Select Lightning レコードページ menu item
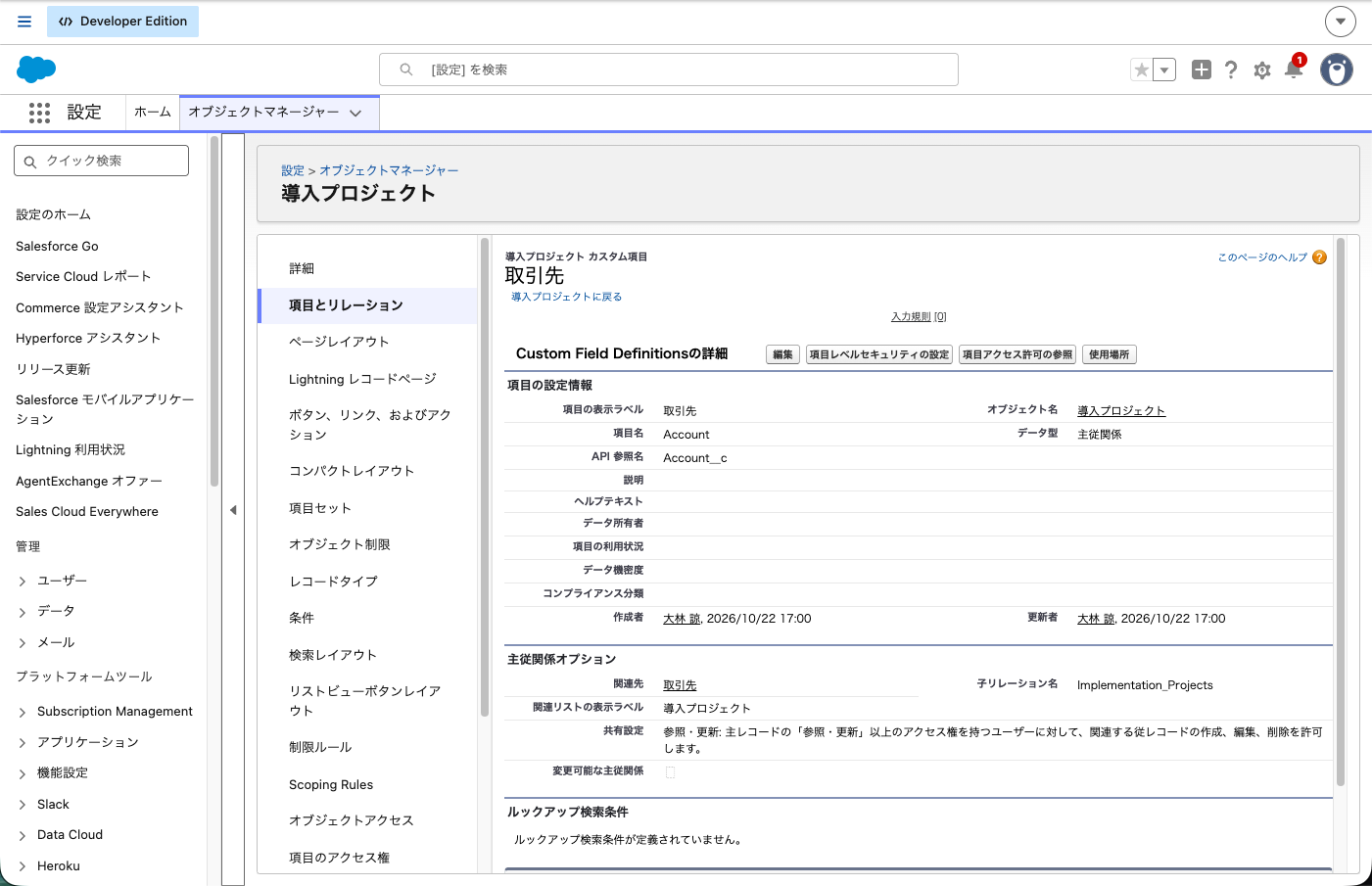Viewport: 1372px width, 886px height. click(x=362, y=379)
